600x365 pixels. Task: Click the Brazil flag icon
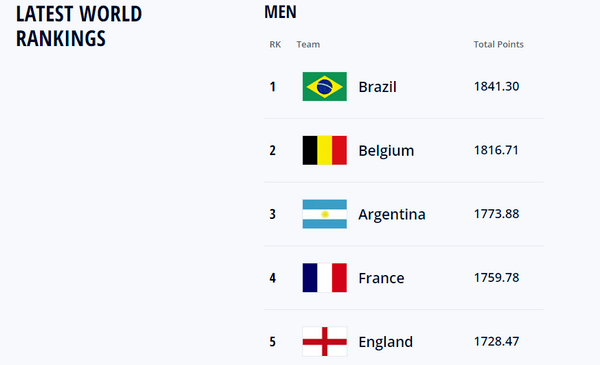[324, 86]
